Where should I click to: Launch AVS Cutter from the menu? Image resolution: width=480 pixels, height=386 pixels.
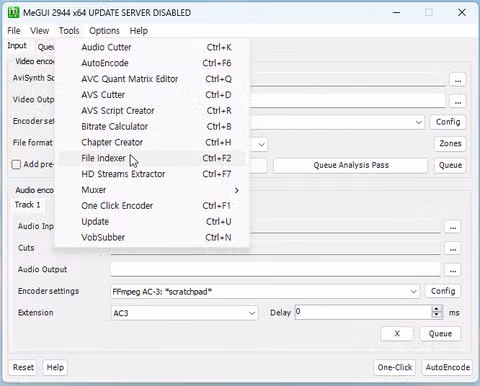pyautogui.click(x=152, y=95)
